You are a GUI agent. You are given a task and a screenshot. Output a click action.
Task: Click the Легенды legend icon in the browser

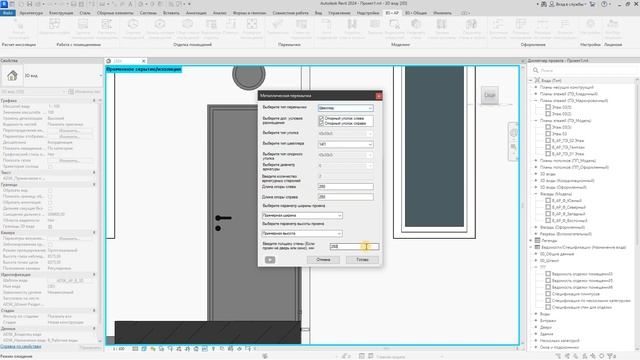[x=538, y=240]
